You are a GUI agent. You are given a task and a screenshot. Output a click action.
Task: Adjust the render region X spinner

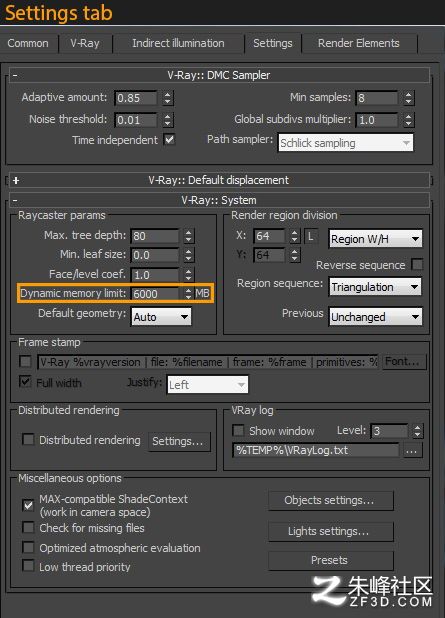click(x=295, y=236)
